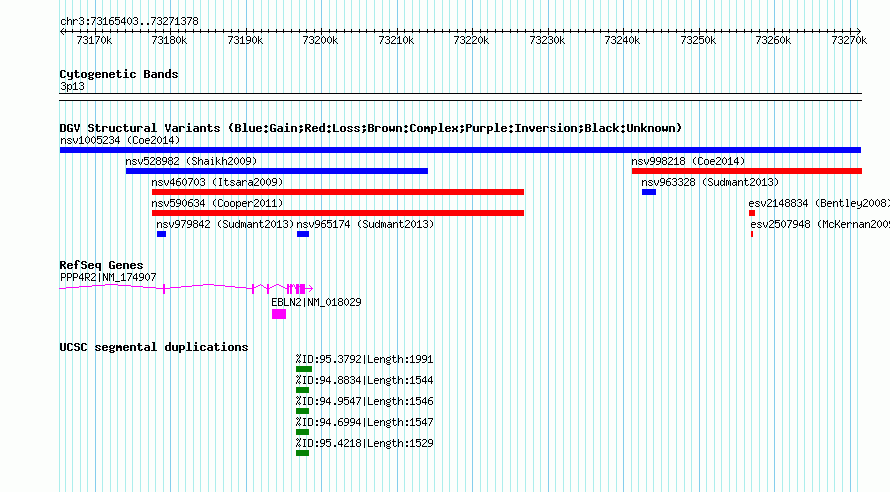Viewport: 890px width, 492px height.
Task: Click green duplication bar for Length:1546
Action: [x=303, y=411]
